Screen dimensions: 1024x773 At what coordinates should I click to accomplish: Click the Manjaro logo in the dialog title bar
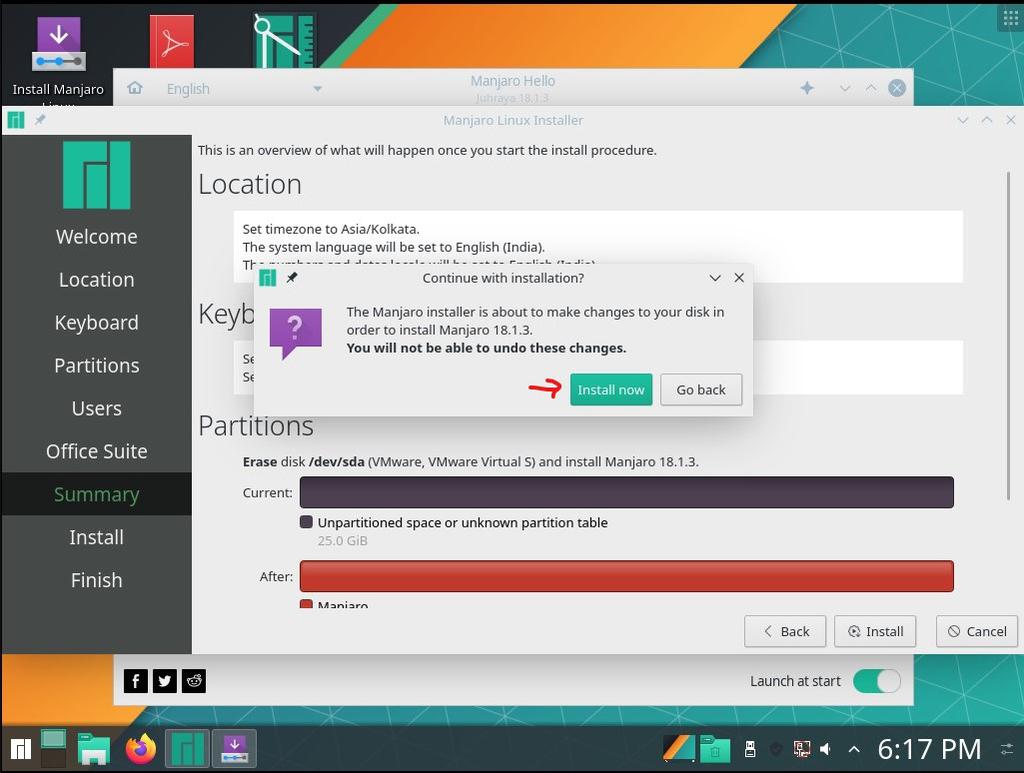tap(268, 277)
